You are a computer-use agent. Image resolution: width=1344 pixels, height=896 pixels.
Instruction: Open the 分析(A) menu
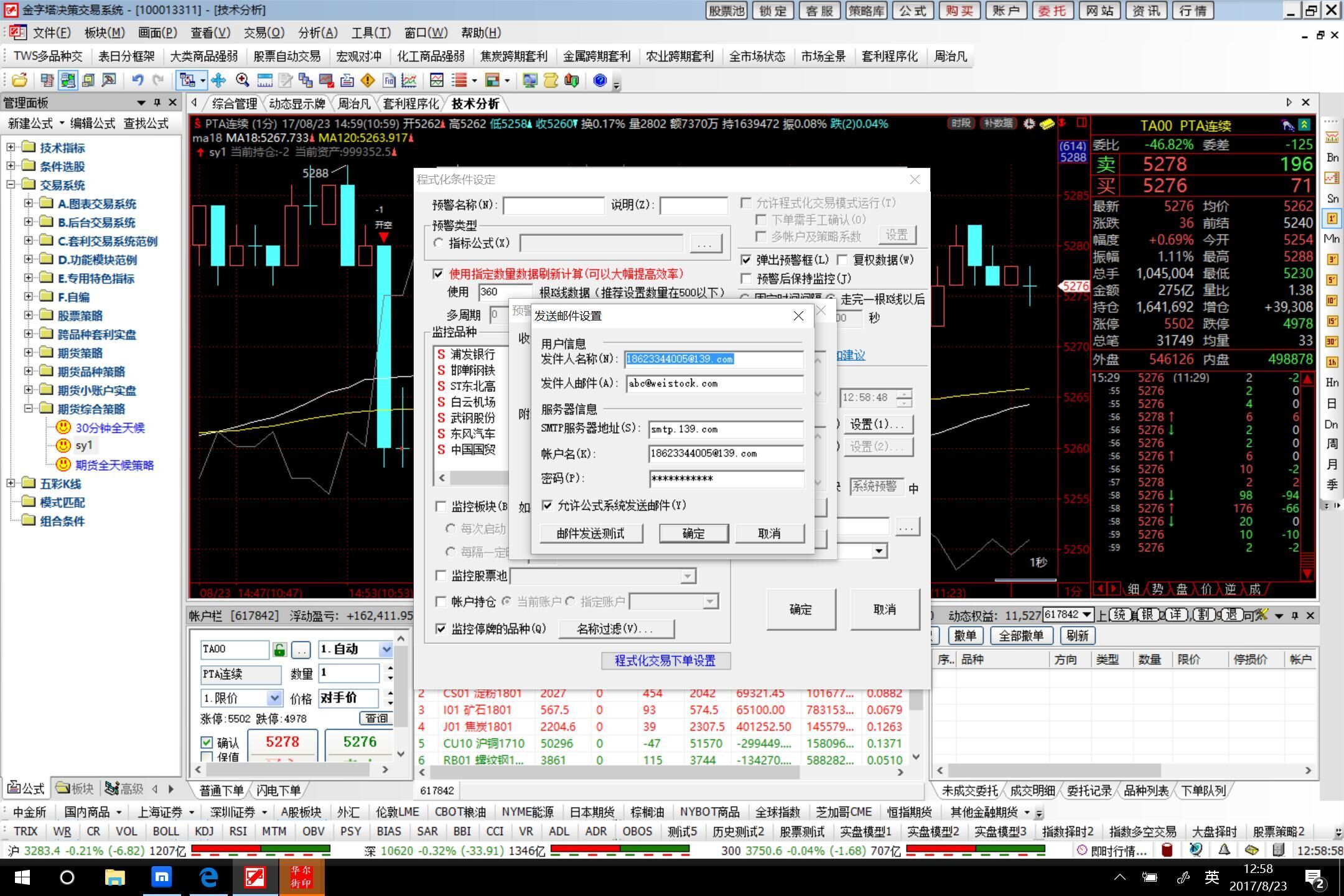[x=317, y=33]
